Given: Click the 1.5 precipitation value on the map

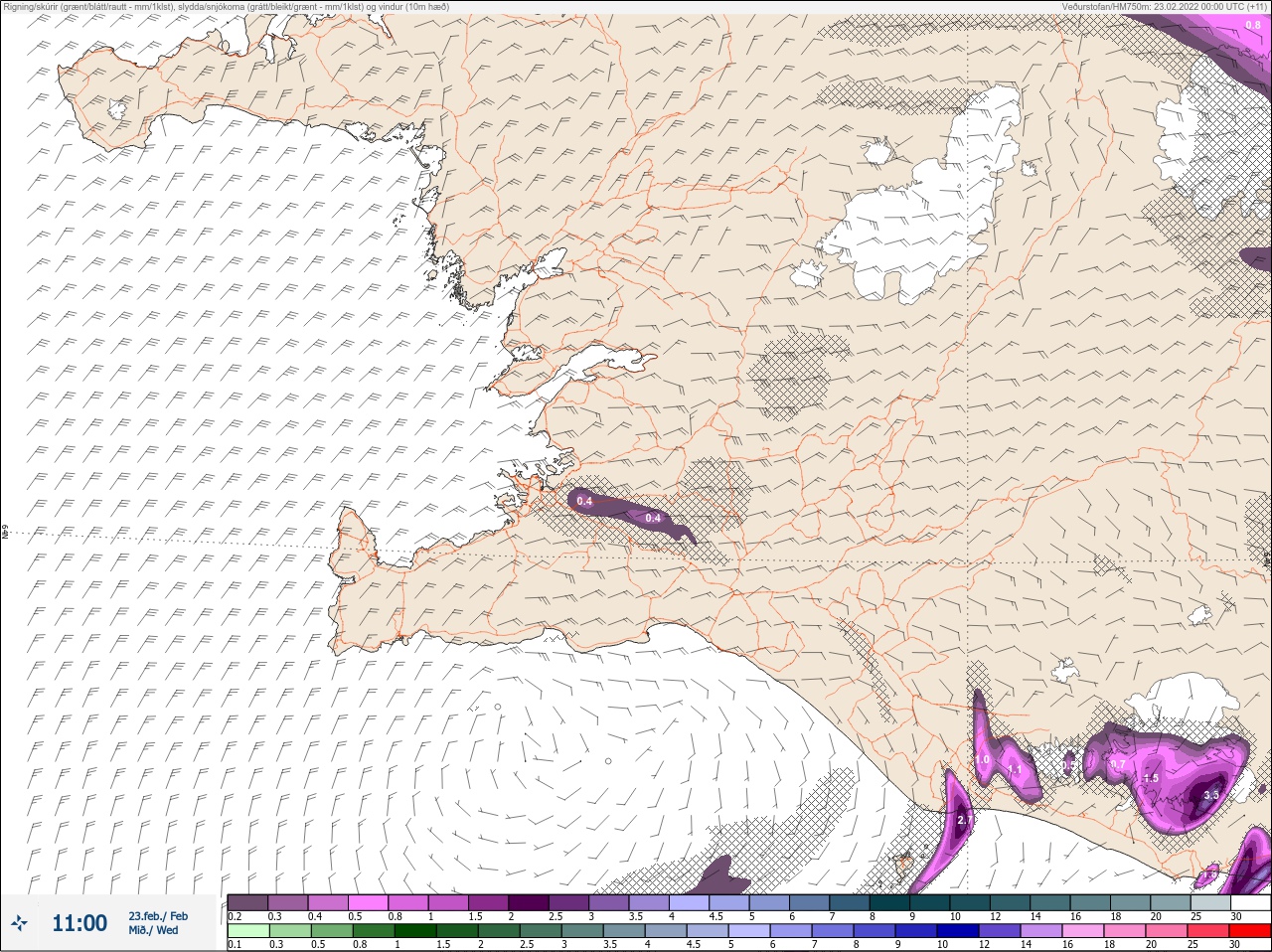Looking at the screenshot, I should click(x=1151, y=778).
